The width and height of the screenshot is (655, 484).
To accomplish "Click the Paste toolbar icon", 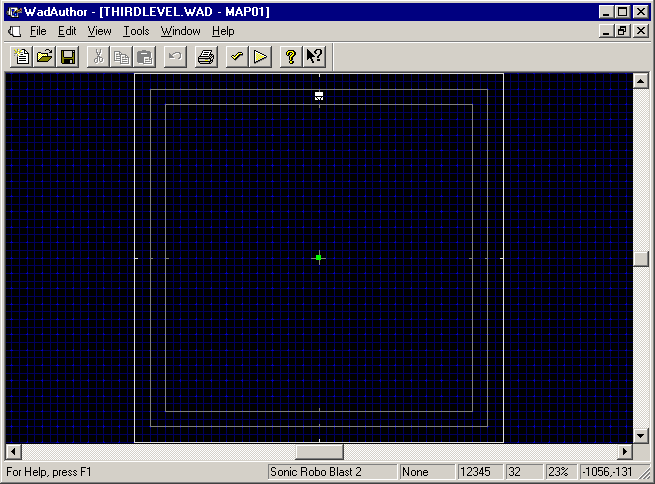I will click(145, 56).
